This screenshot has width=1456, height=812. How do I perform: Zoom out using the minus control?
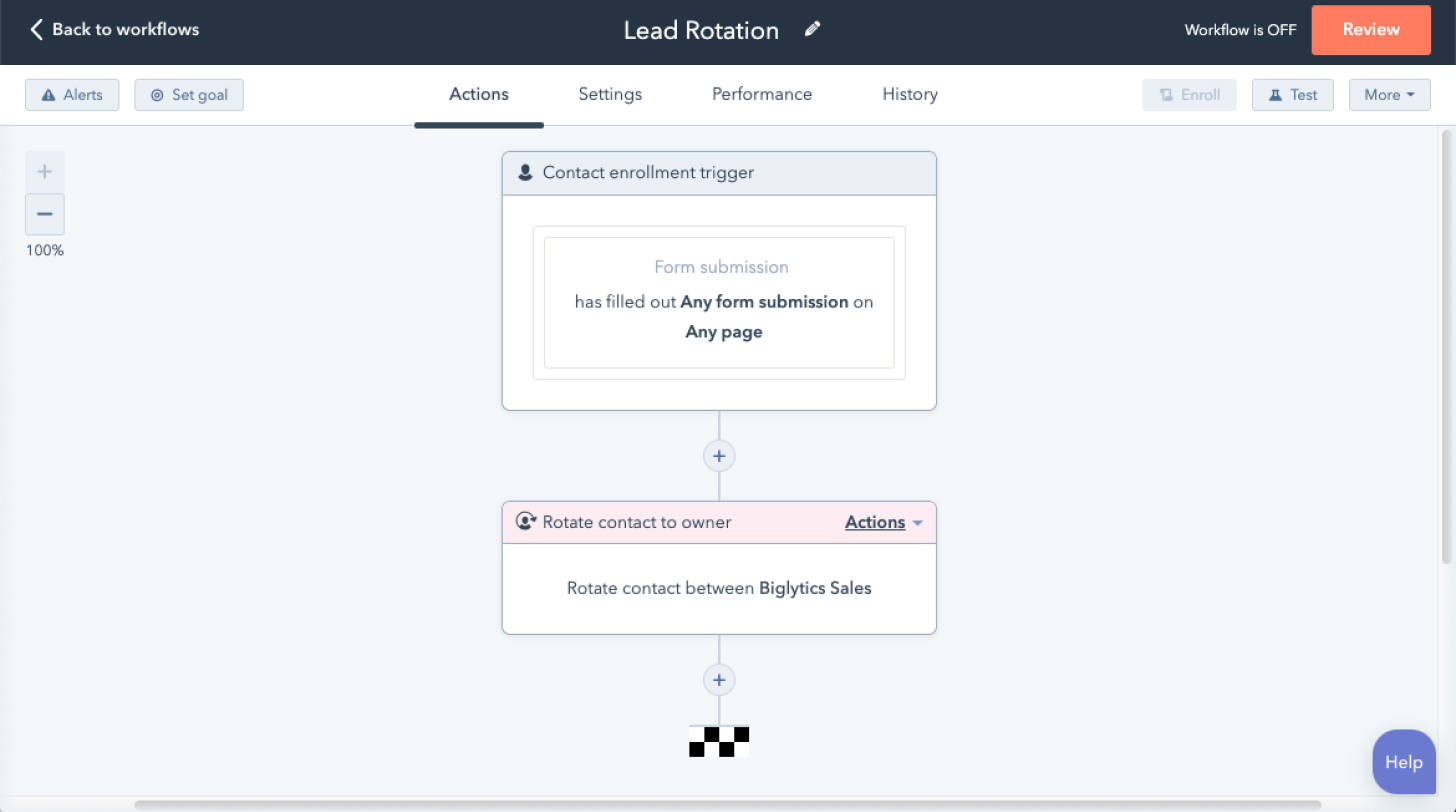click(44, 214)
